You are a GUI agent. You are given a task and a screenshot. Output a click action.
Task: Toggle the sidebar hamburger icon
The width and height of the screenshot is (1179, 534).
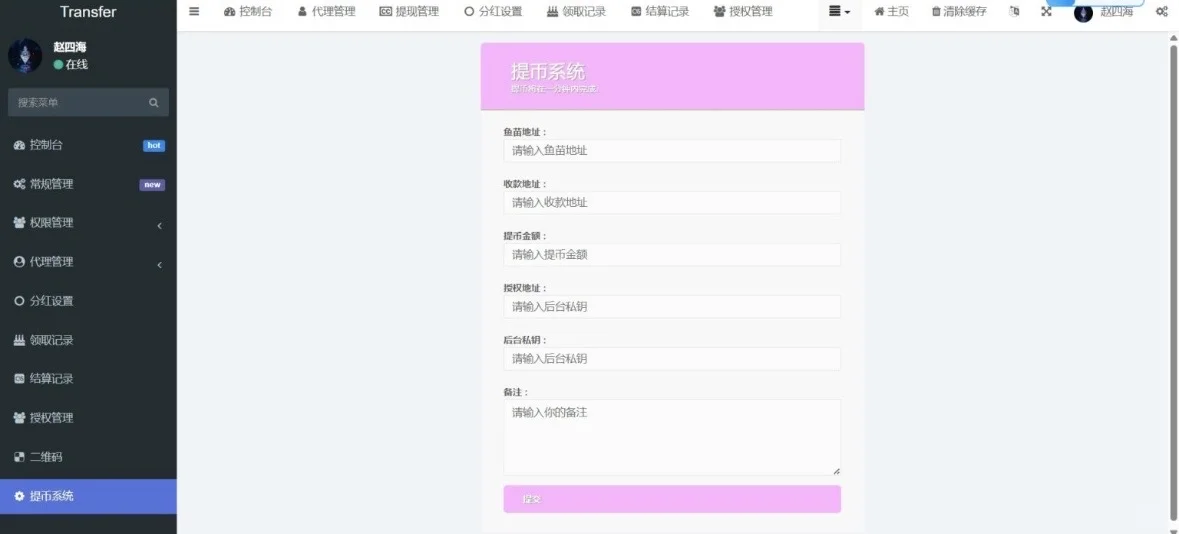click(194, 11)
